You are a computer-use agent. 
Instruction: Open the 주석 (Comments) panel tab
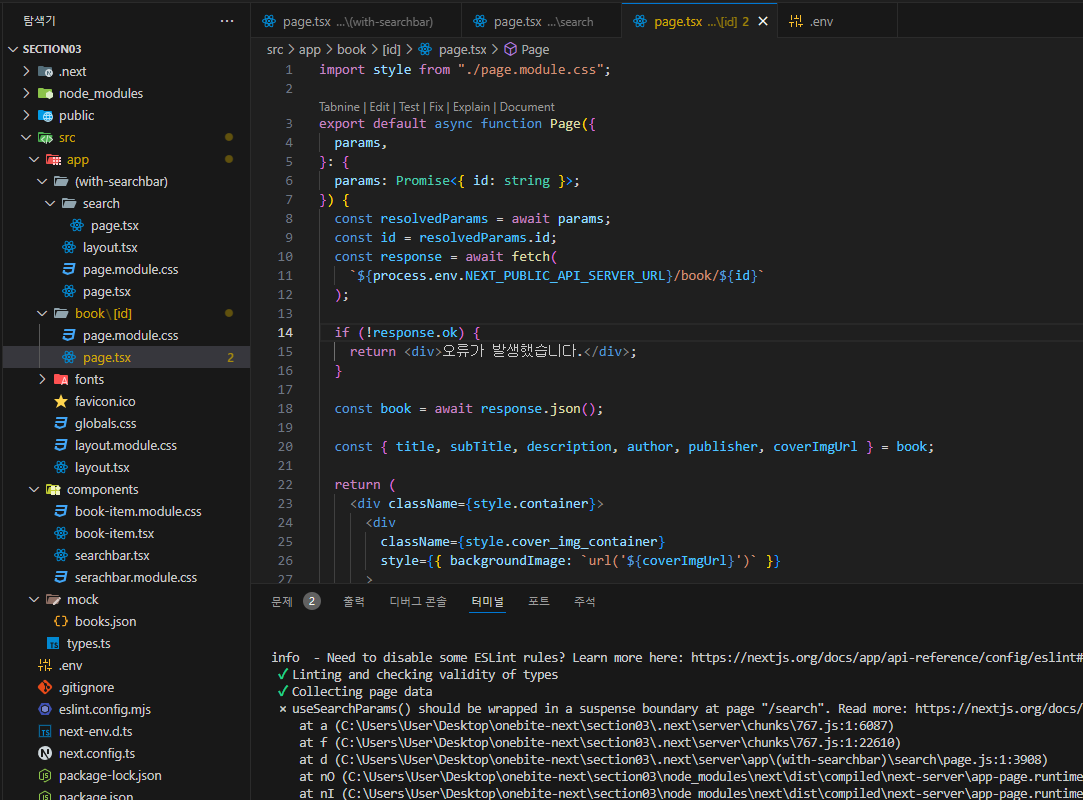point(584,602)
